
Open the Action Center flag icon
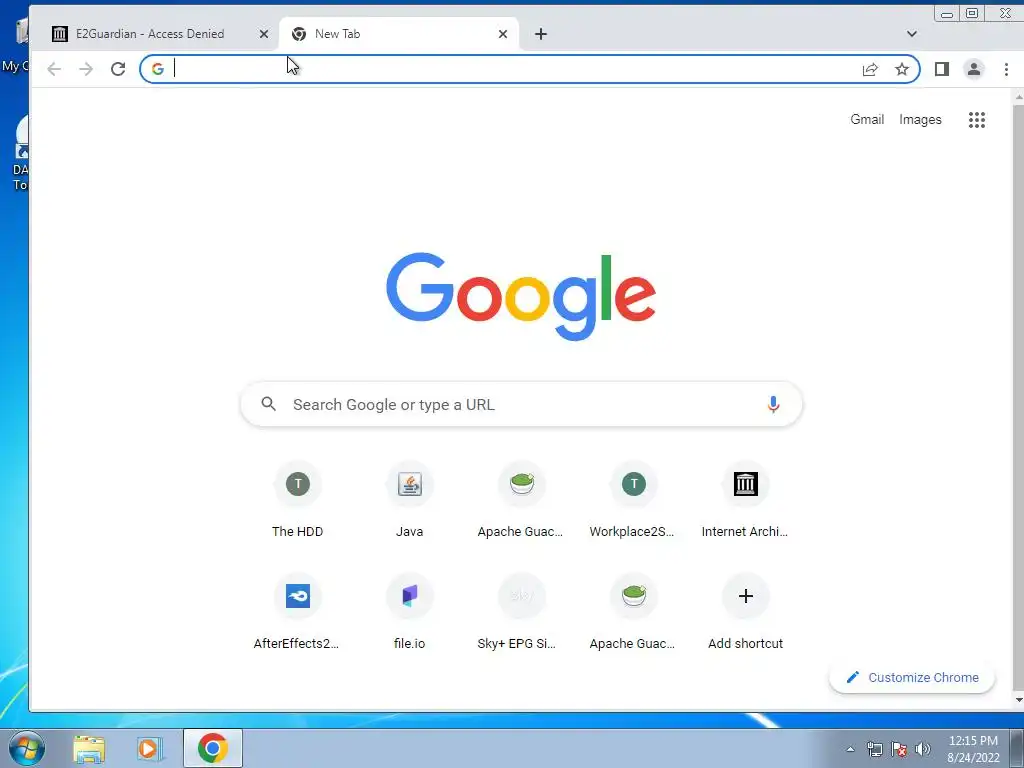coord(899,749)
